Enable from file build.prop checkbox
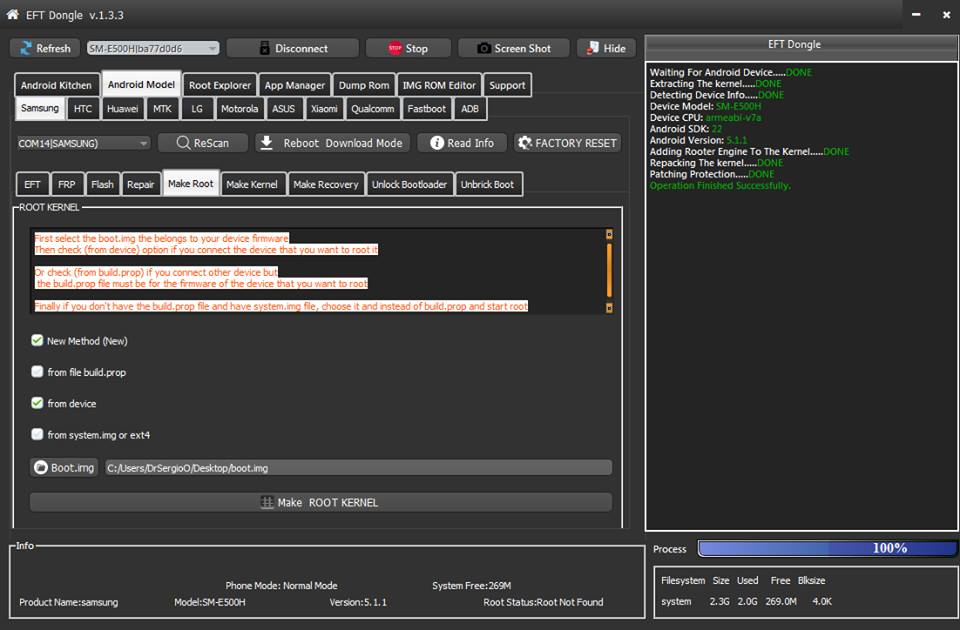 [37, 372]
